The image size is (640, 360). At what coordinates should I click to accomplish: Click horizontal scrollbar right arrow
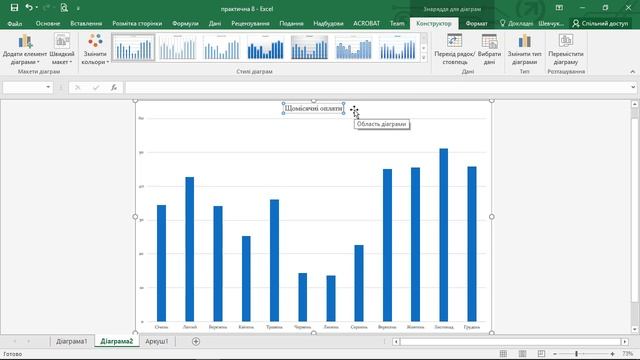click(x=624, y=342)
